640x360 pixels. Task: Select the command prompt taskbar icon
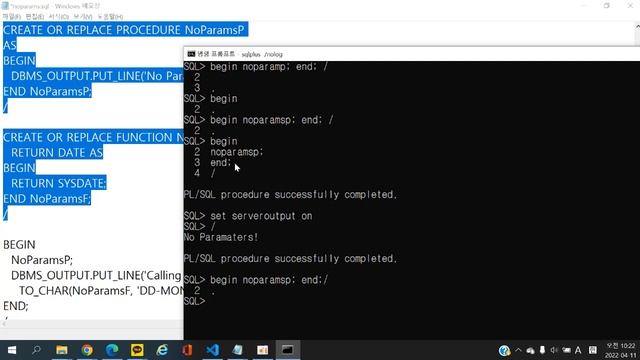[x=287, y=350]
